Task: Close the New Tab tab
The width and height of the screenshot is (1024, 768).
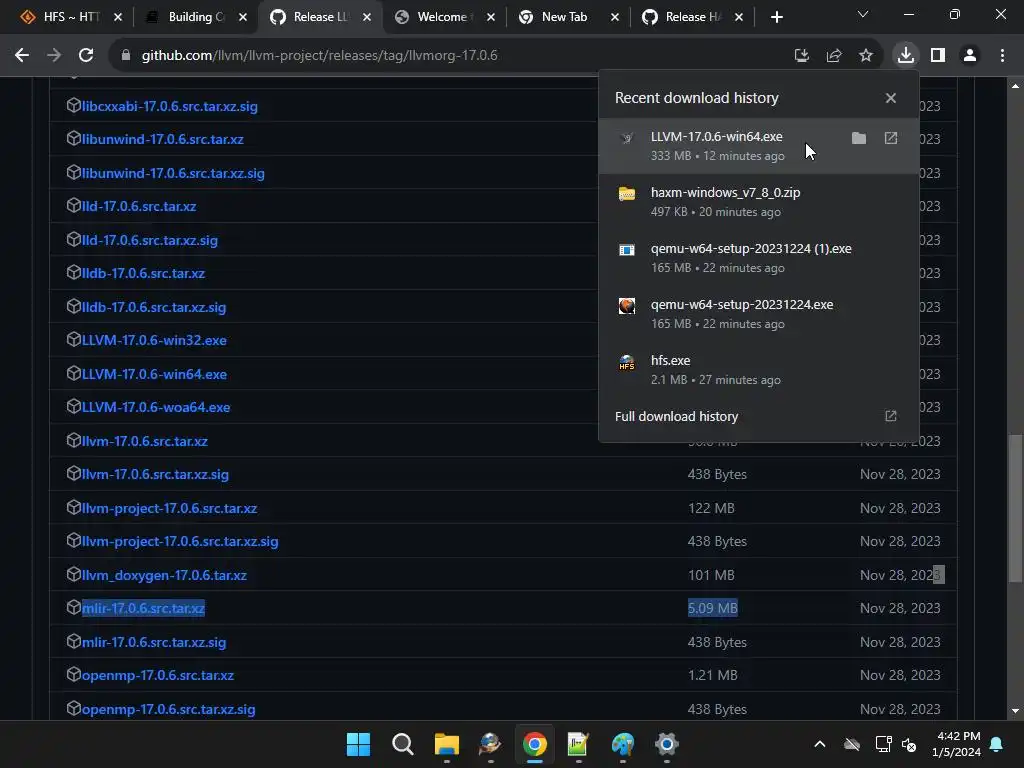Action: (x=615, y=17)
